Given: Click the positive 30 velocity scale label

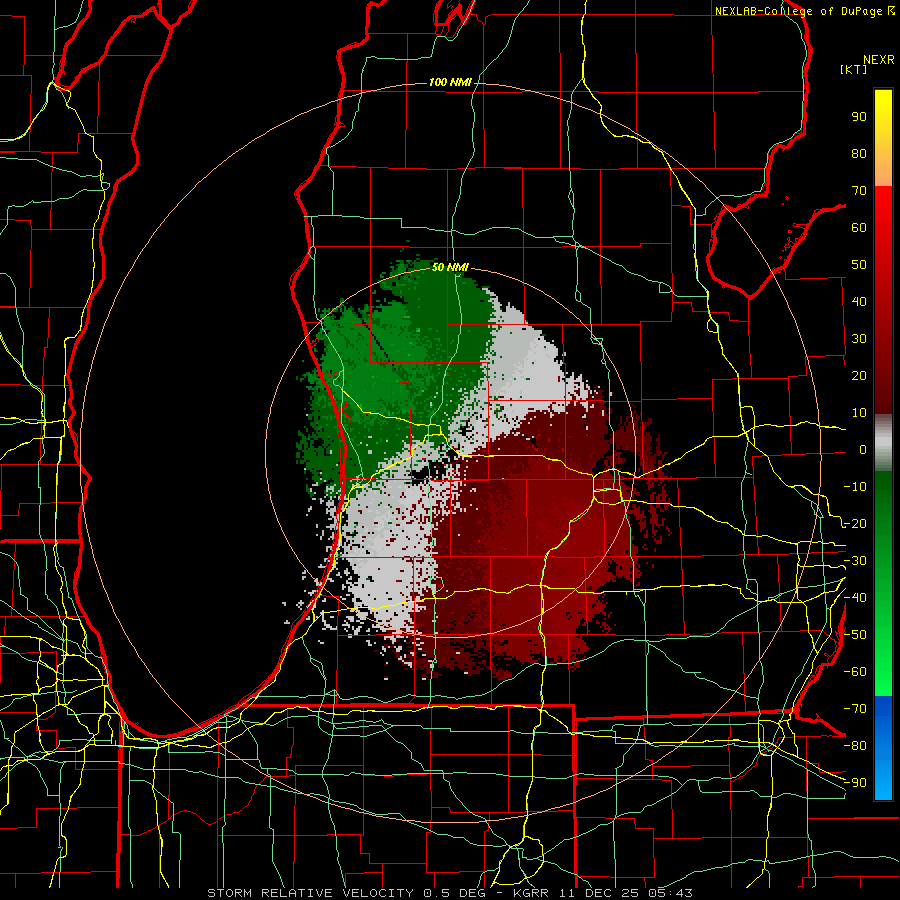Looking at the screenshot, I should [859, 339].
